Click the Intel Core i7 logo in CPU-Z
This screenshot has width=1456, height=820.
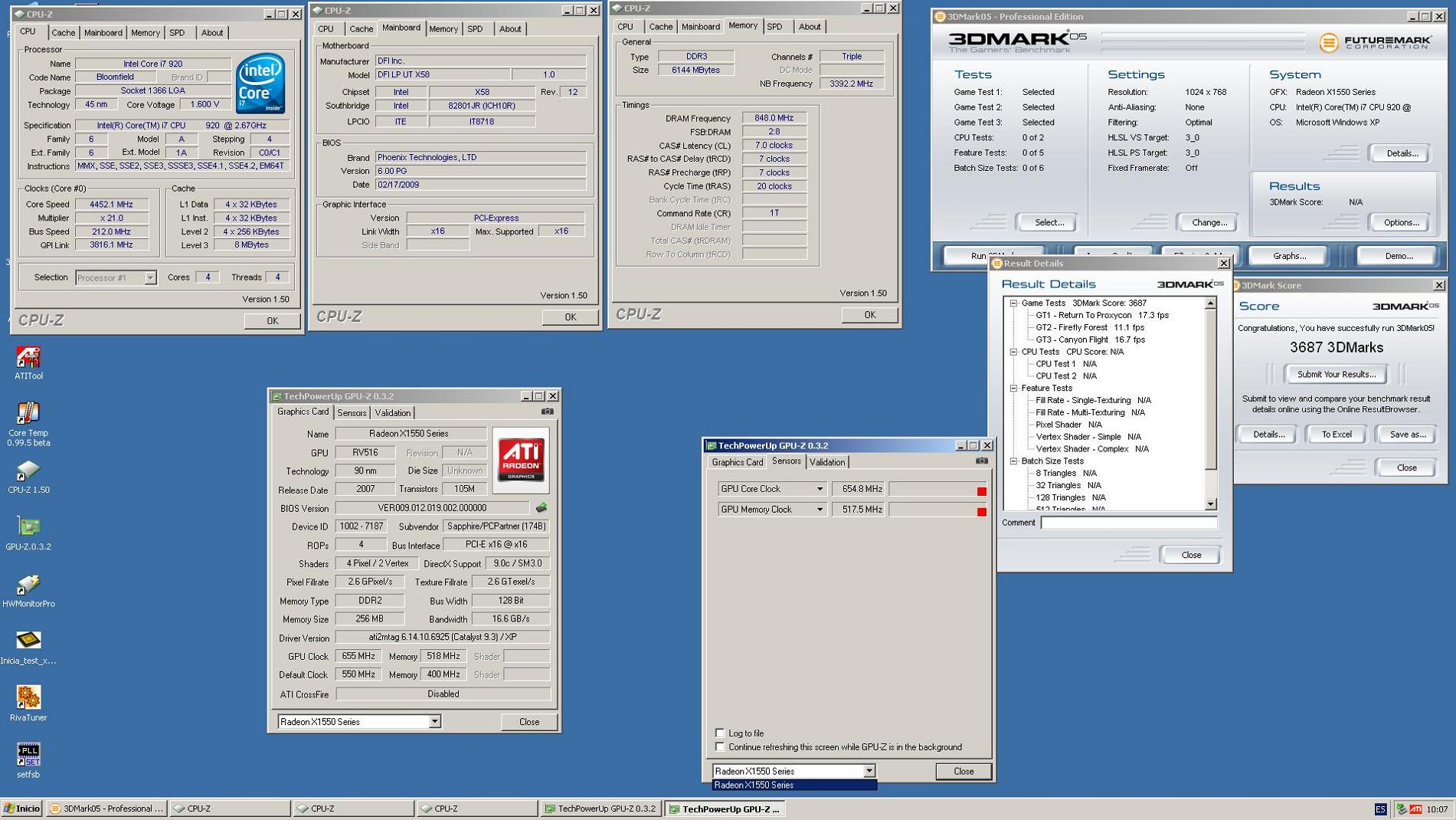point(260,84)
